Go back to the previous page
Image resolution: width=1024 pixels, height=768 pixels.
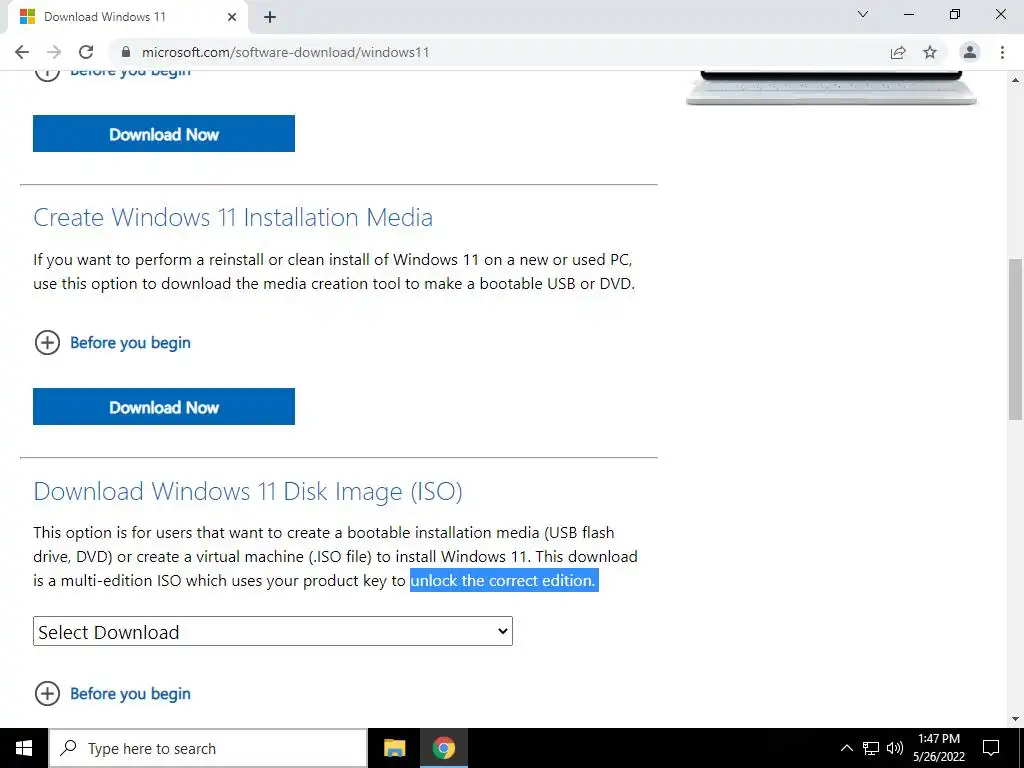coord(22,52)
